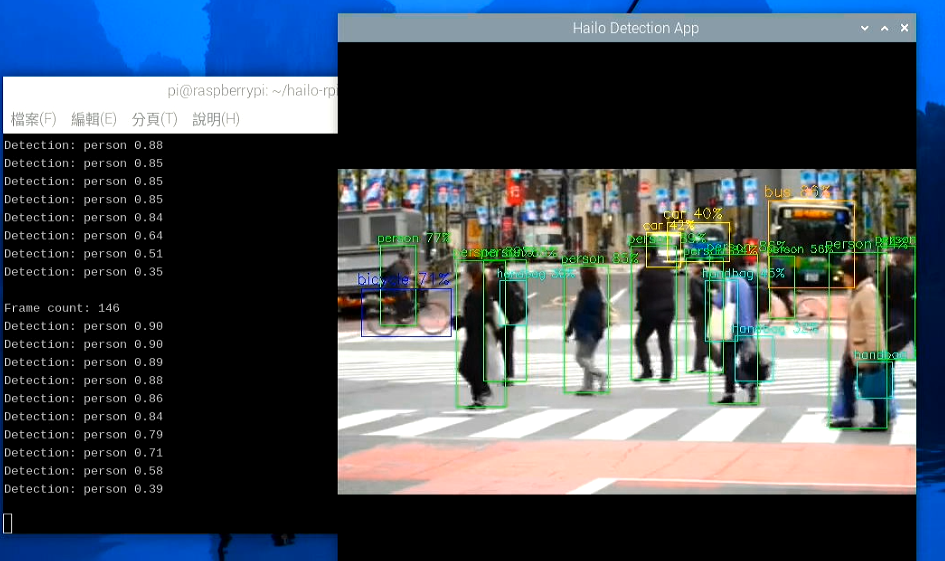Maximize the Hailo Detection App window
The height and width of the screenshot is (561, 945).
click(x=885, y=28)
